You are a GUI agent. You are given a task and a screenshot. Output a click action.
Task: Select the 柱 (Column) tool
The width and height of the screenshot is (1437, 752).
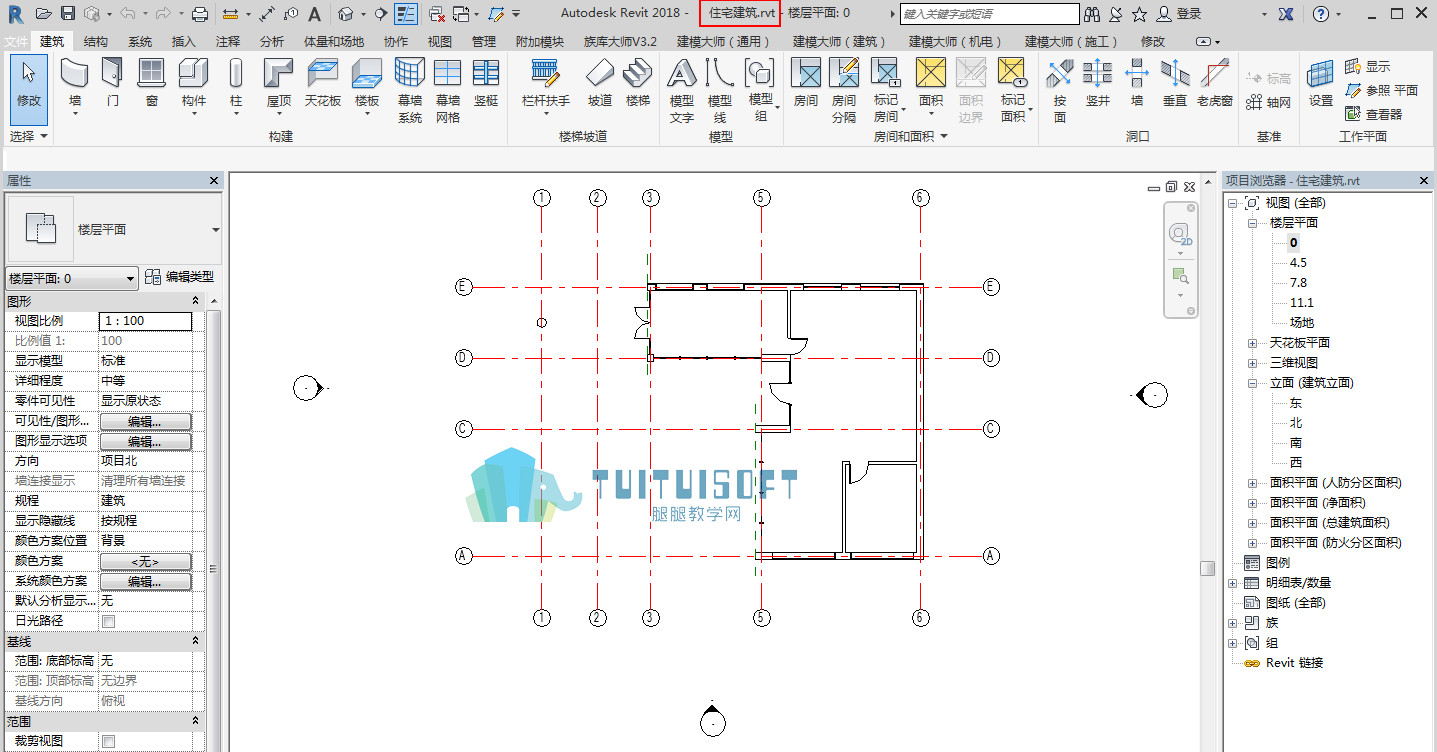[x=236, y=86]
